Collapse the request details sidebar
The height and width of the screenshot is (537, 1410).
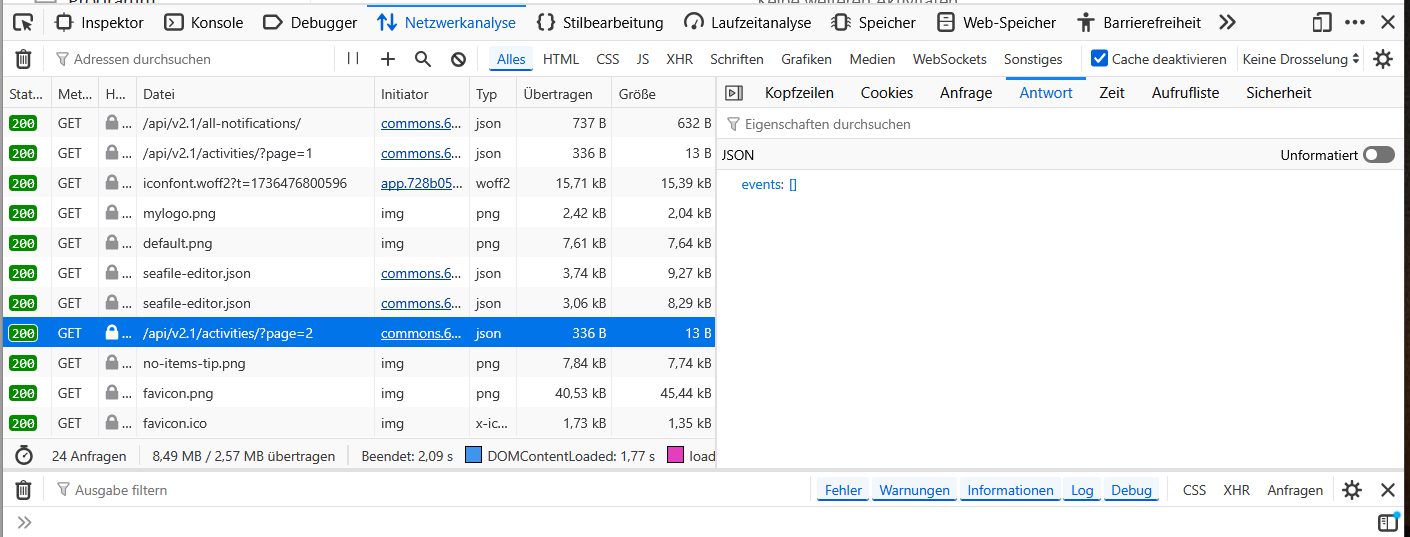tap(734, 93)
